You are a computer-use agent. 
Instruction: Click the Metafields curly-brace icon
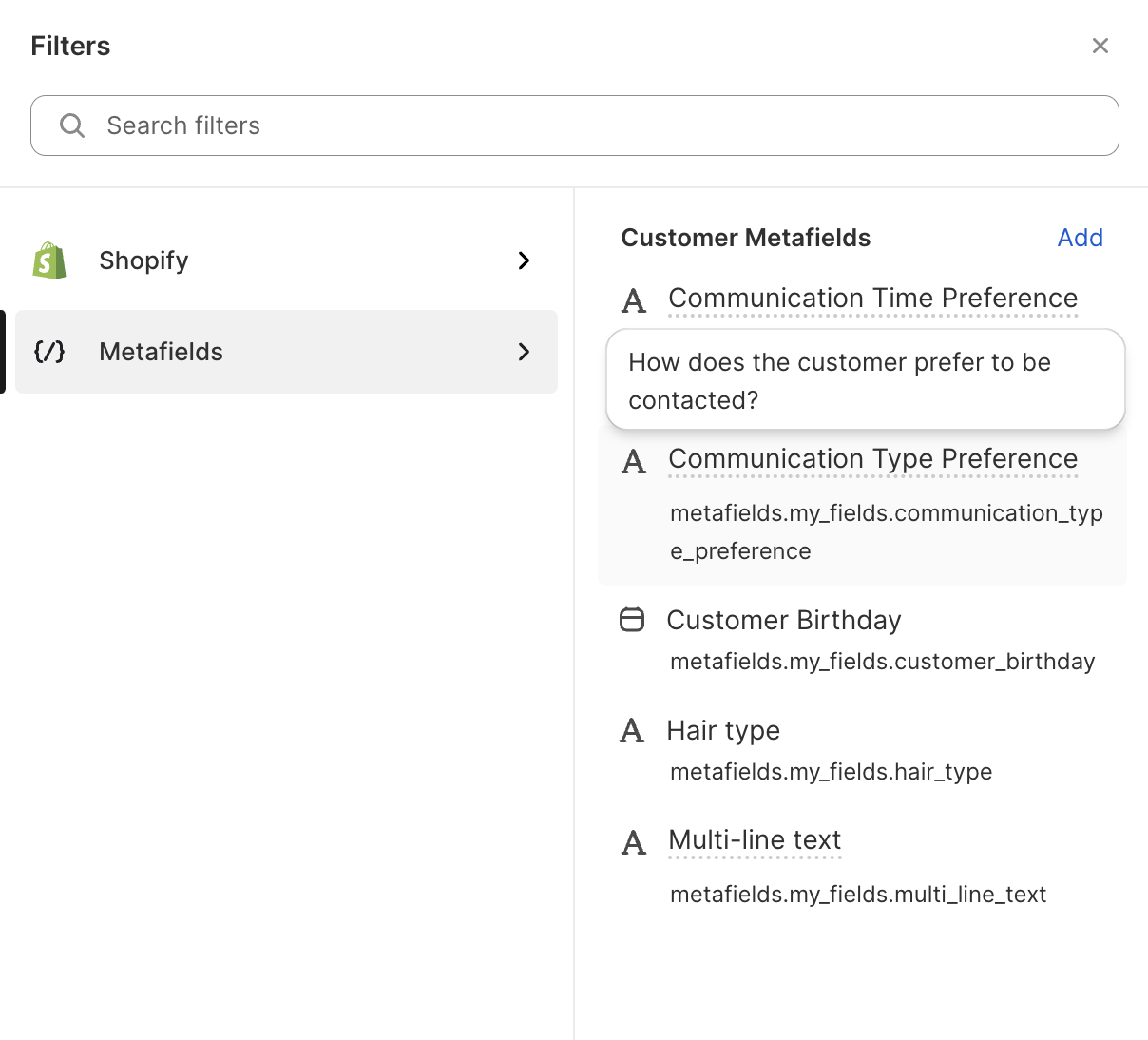pyautogui.click(x=49, y=352)
